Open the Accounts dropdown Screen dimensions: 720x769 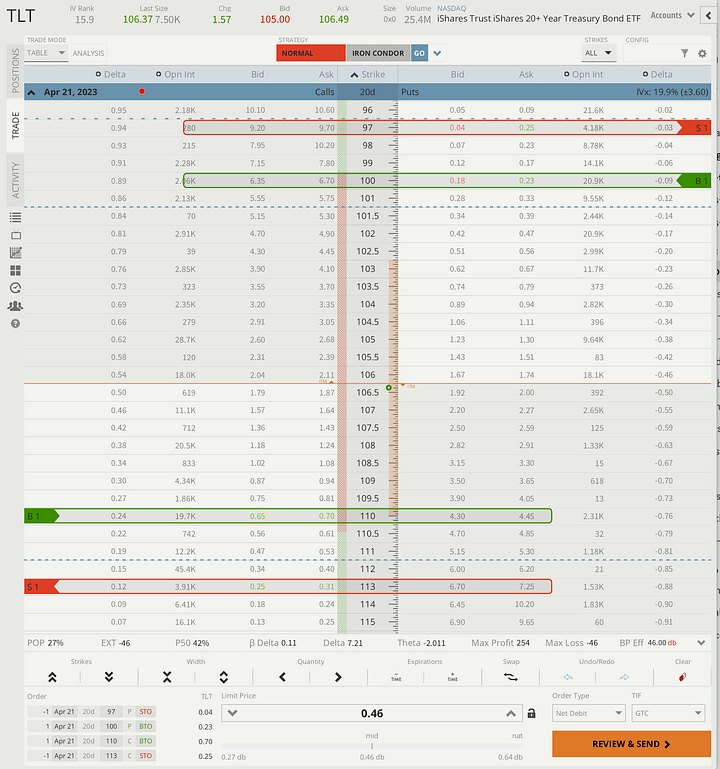tap(672, 15)
